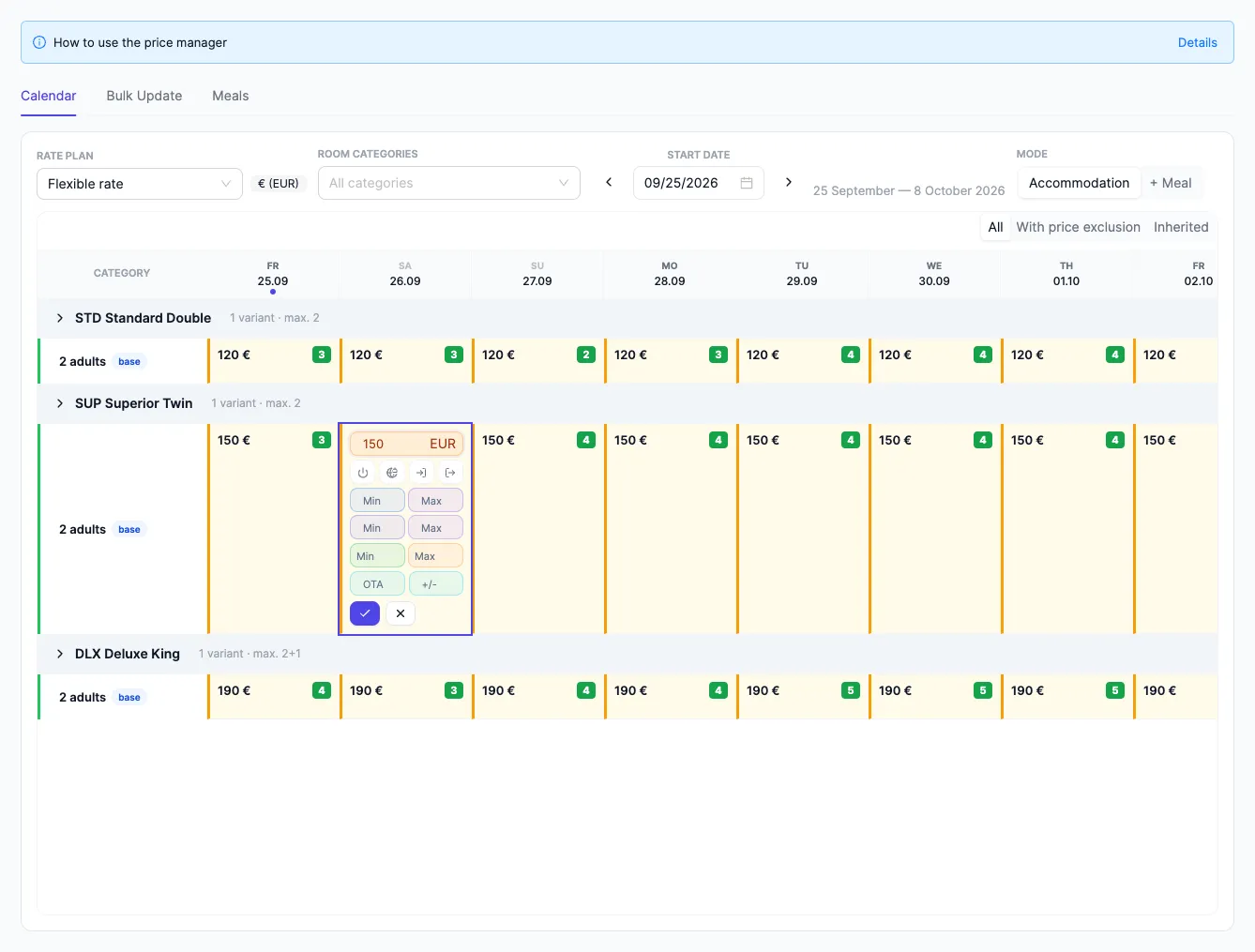Click the globe icon in price editor
The height and width of the screenshot is (952, 1255).
coord(392,473)
